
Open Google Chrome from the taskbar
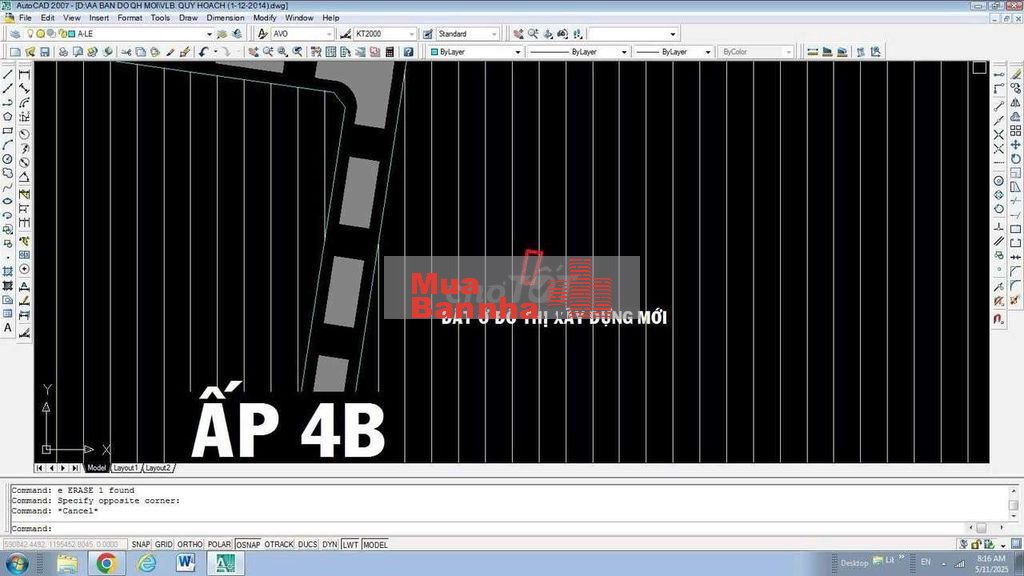tap(106, 563)
